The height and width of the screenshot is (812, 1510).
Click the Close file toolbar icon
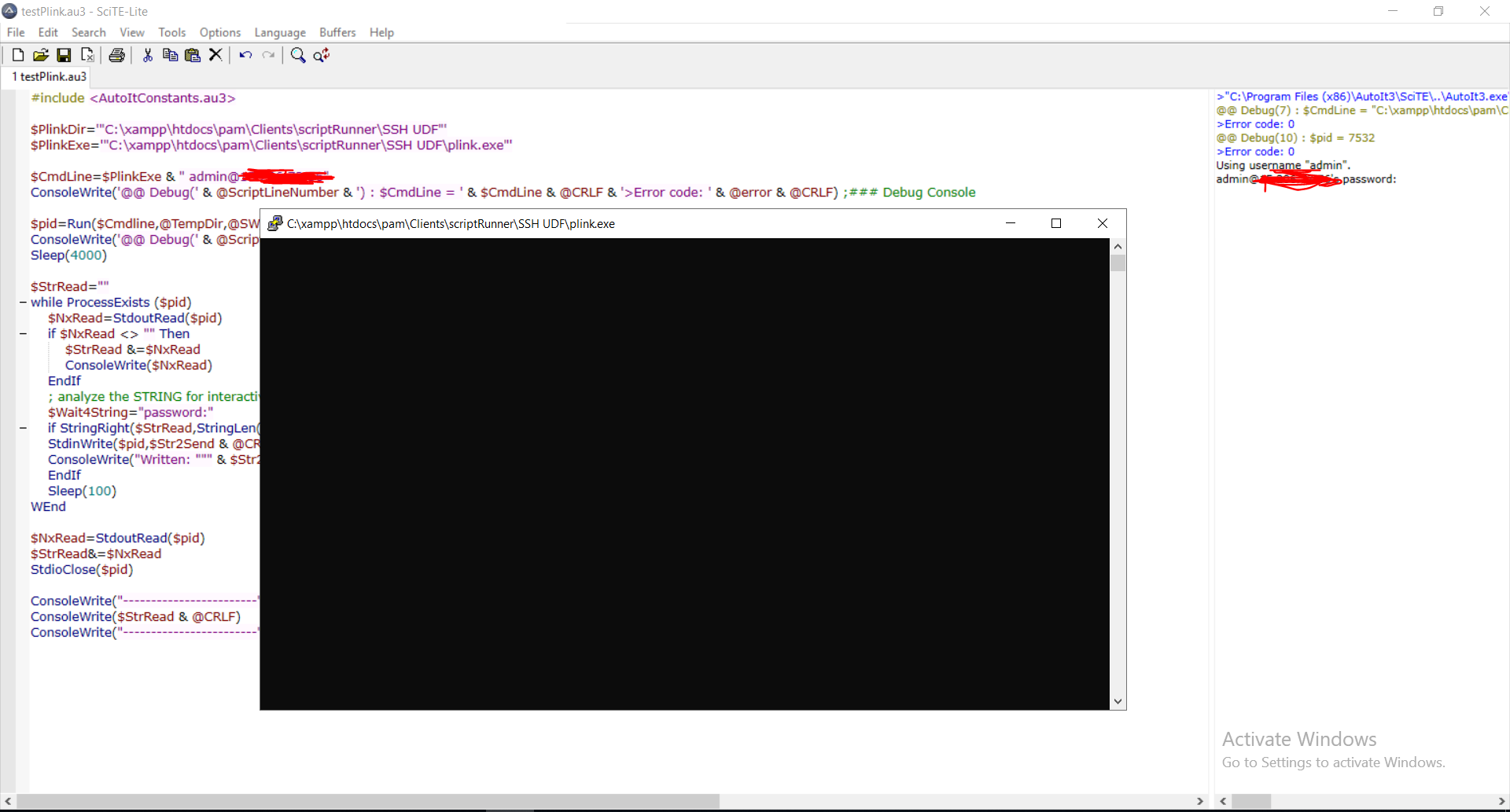[x=87, y=55]
